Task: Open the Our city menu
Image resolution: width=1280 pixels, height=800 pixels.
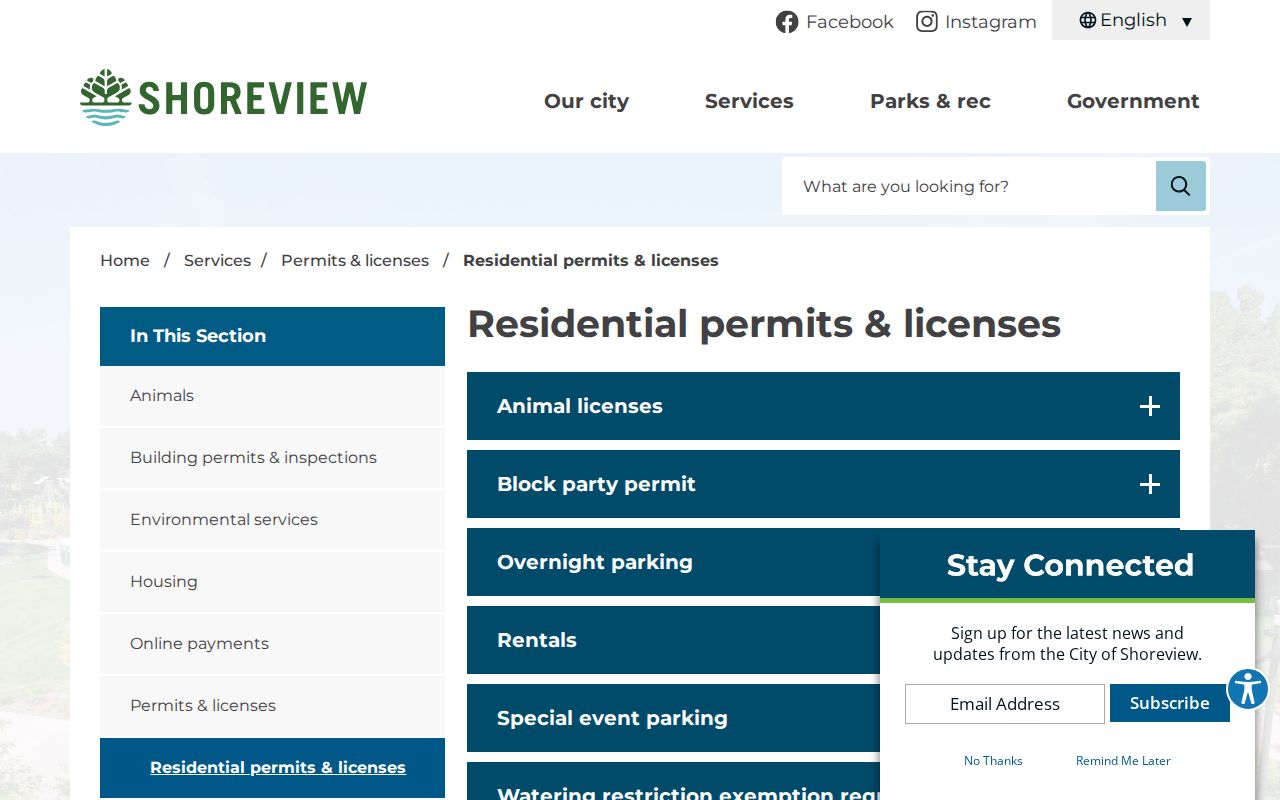Action: pos(586,101)
